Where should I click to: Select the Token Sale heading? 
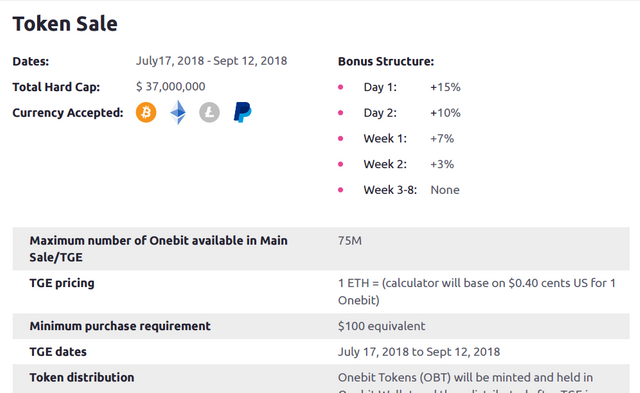pyautogui.click(x=65, y=24)
